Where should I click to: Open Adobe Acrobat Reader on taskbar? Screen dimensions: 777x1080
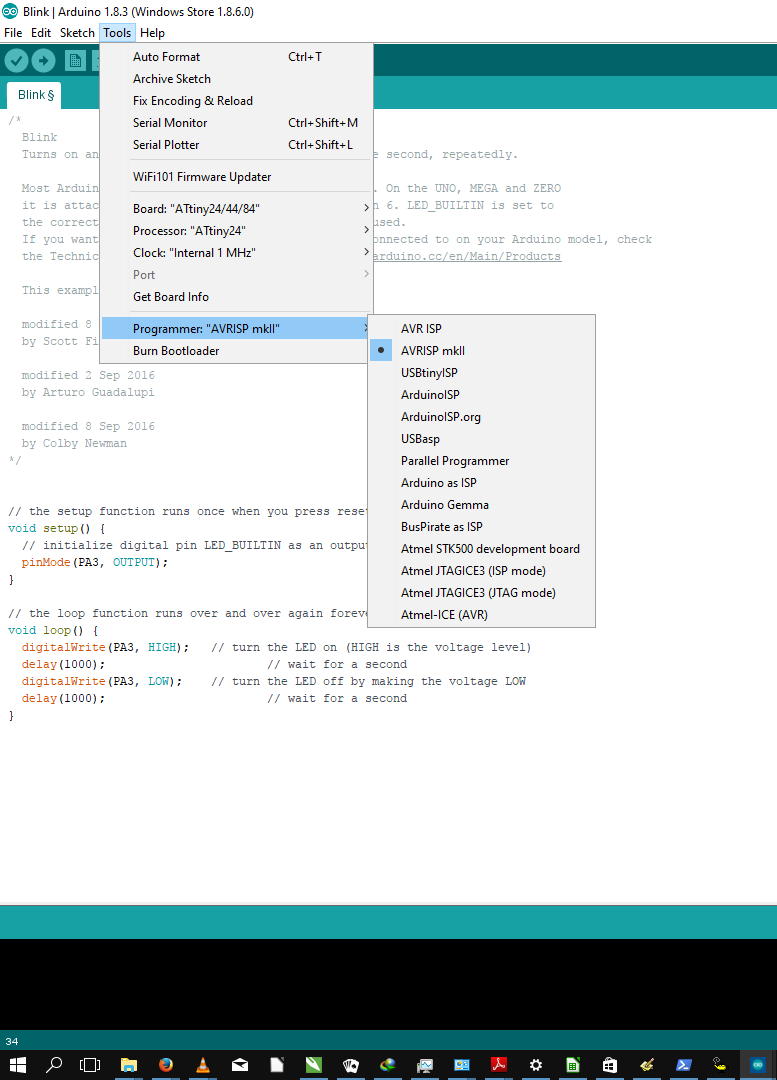499,1065
